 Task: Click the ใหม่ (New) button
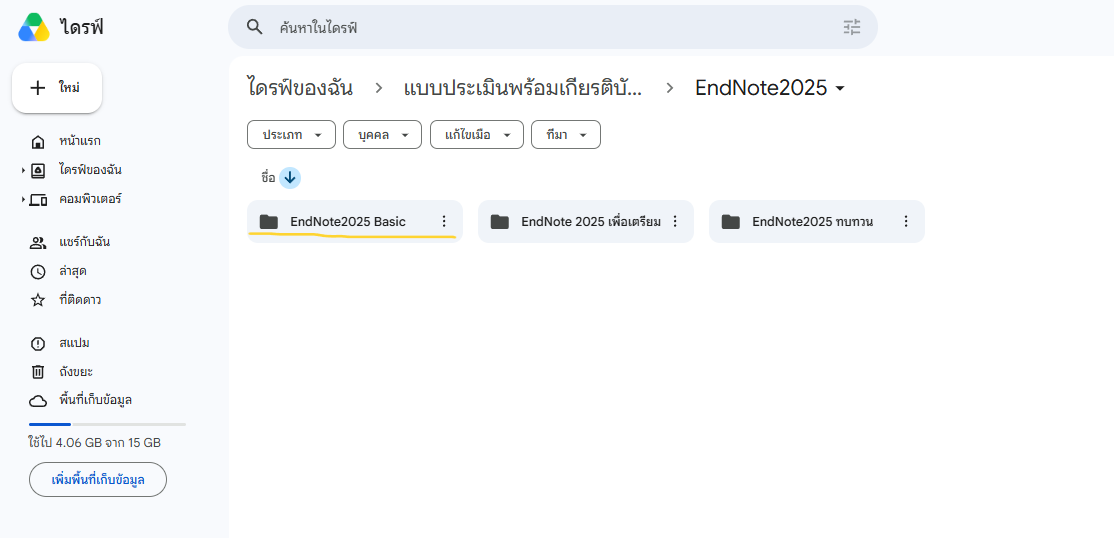[x=57, y=88]
